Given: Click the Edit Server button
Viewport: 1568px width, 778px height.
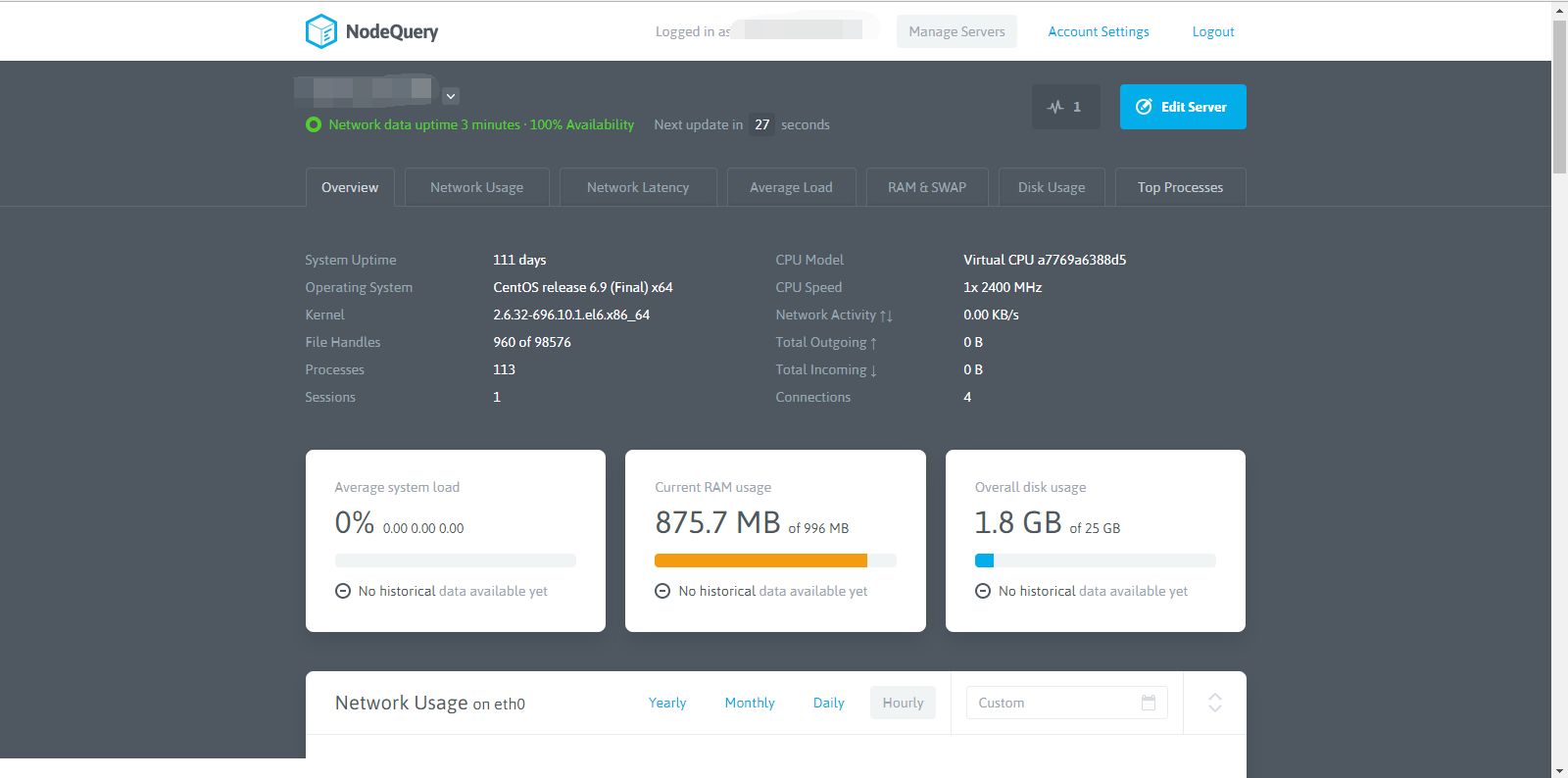Looking at the screenshot, I should (1183, 107).
